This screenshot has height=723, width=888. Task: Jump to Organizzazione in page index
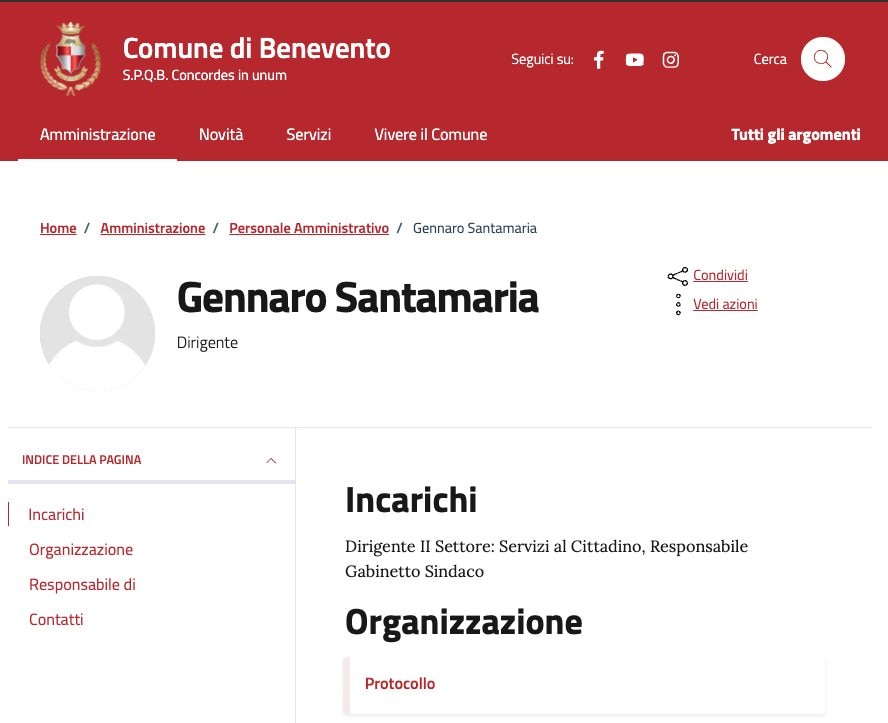pos(81,550)
